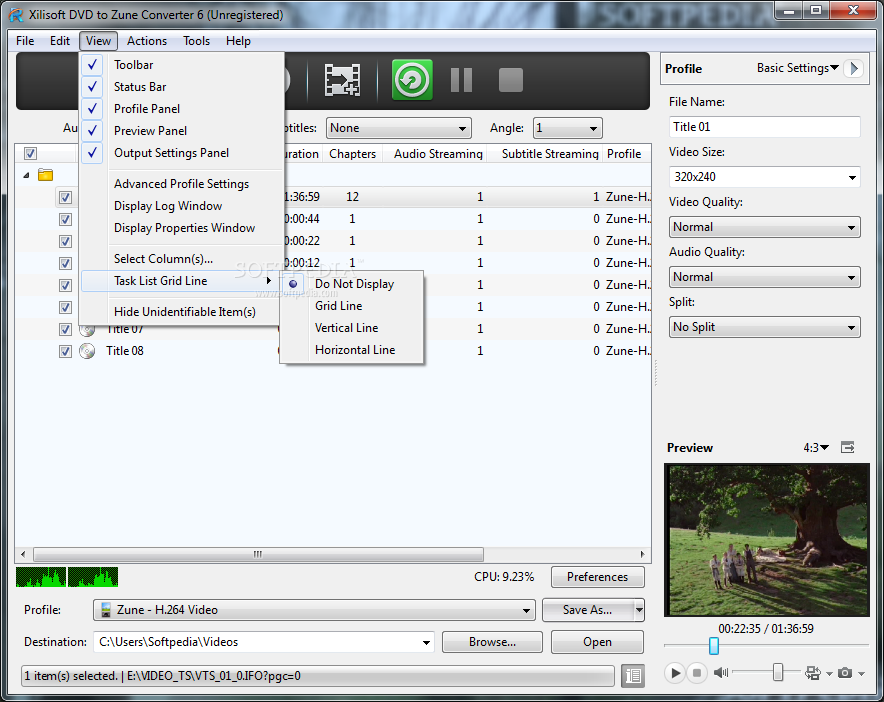Click the Play button under preview
This screenshot has height=702, width=884.
[674, 673]
